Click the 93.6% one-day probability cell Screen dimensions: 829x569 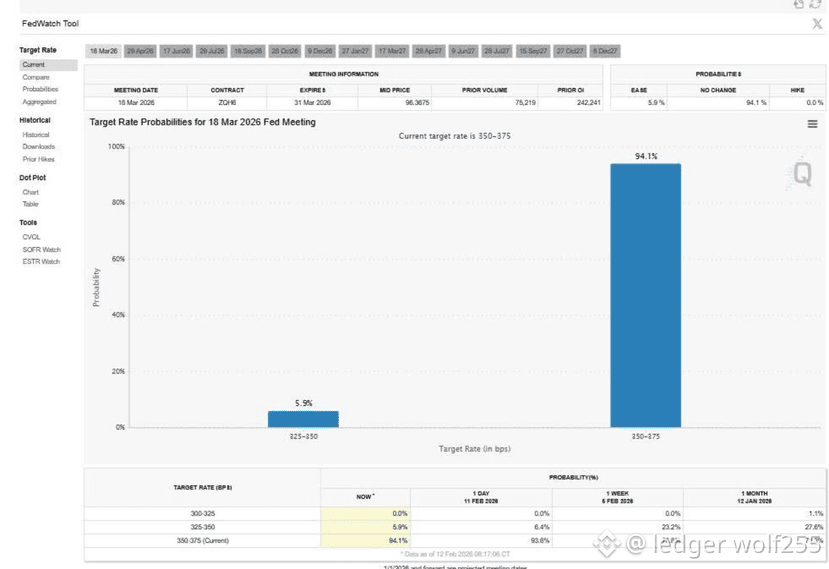[x=481, y=540]
